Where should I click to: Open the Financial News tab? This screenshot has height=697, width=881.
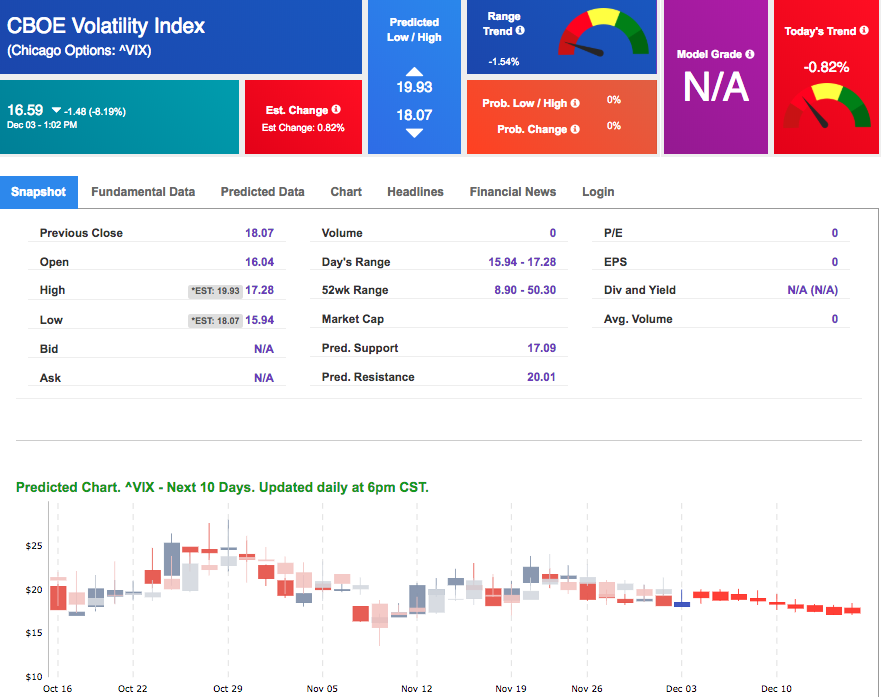[513, 192]
